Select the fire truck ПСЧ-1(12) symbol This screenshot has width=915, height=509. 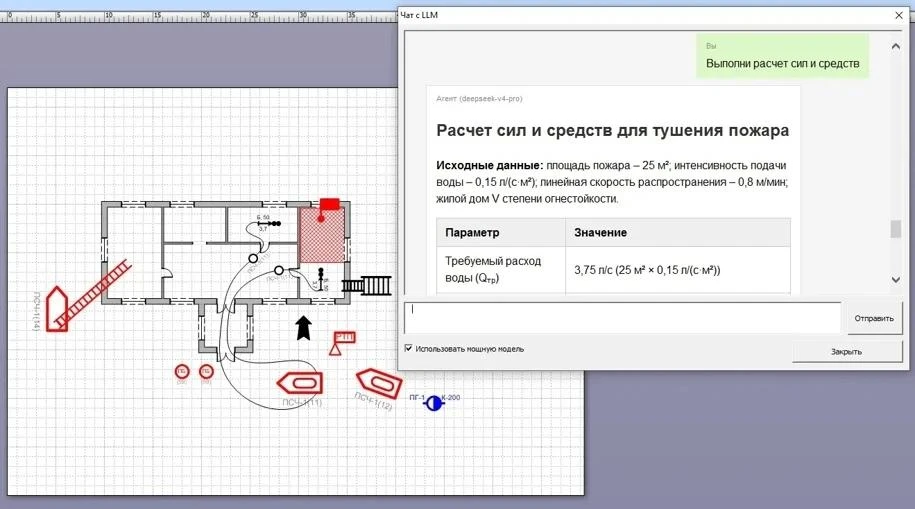click(379, 384)
